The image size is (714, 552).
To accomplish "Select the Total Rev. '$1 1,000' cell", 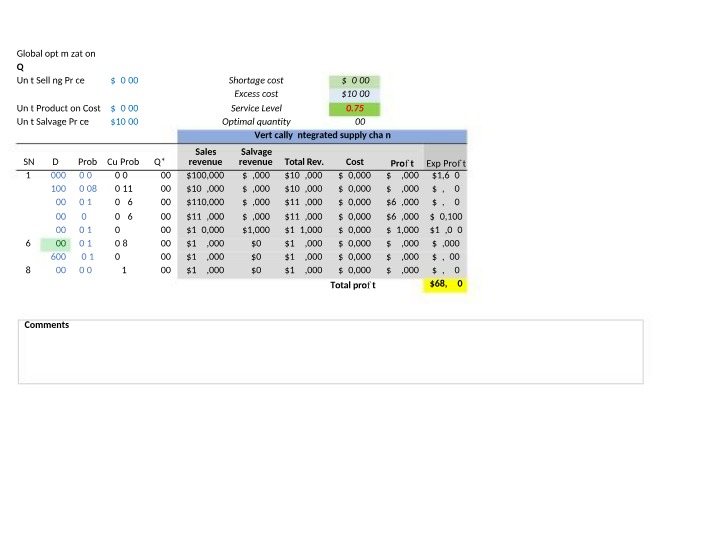I will point(303,230).
